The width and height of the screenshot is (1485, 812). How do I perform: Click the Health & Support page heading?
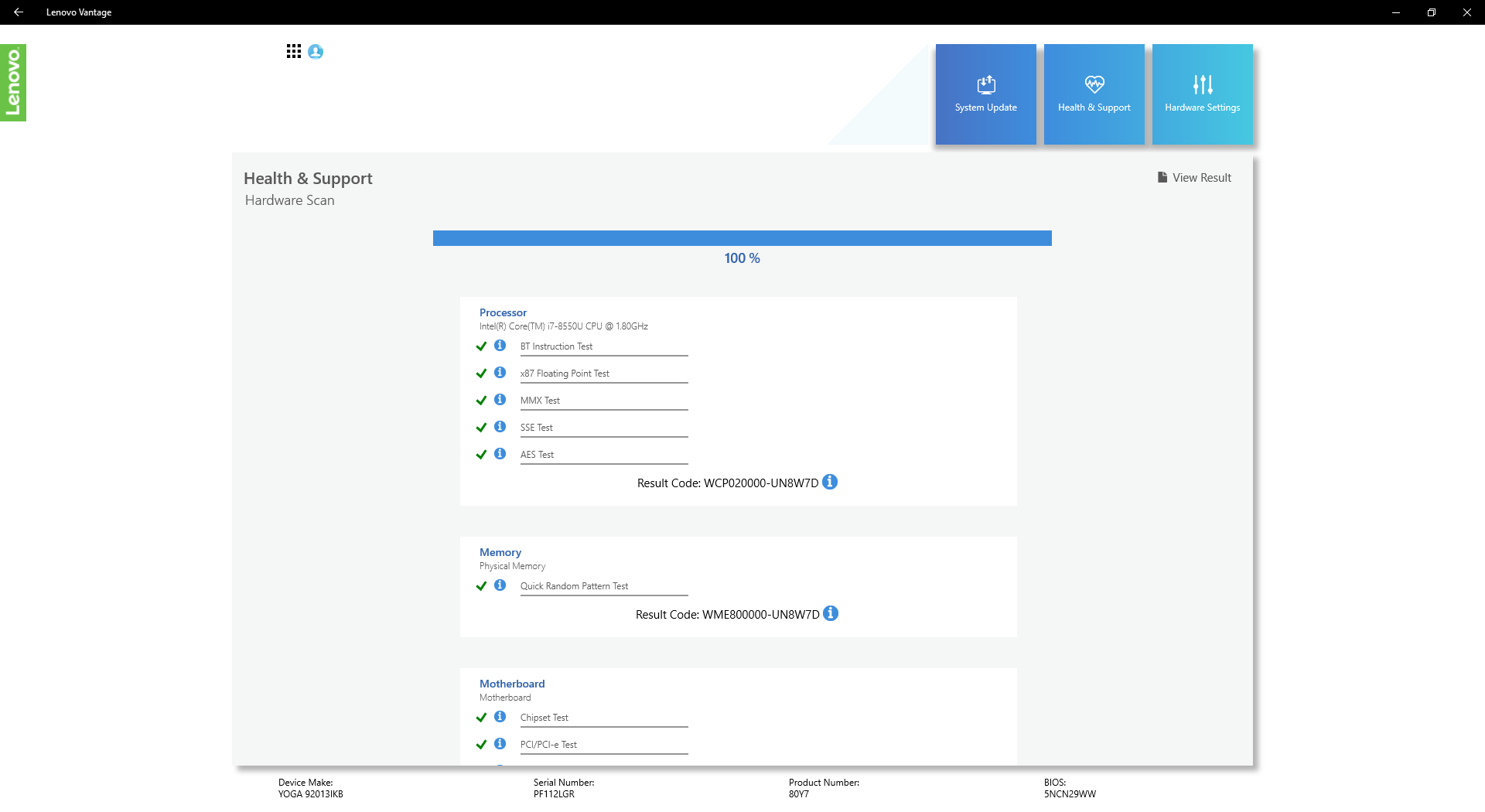(308, 179)
